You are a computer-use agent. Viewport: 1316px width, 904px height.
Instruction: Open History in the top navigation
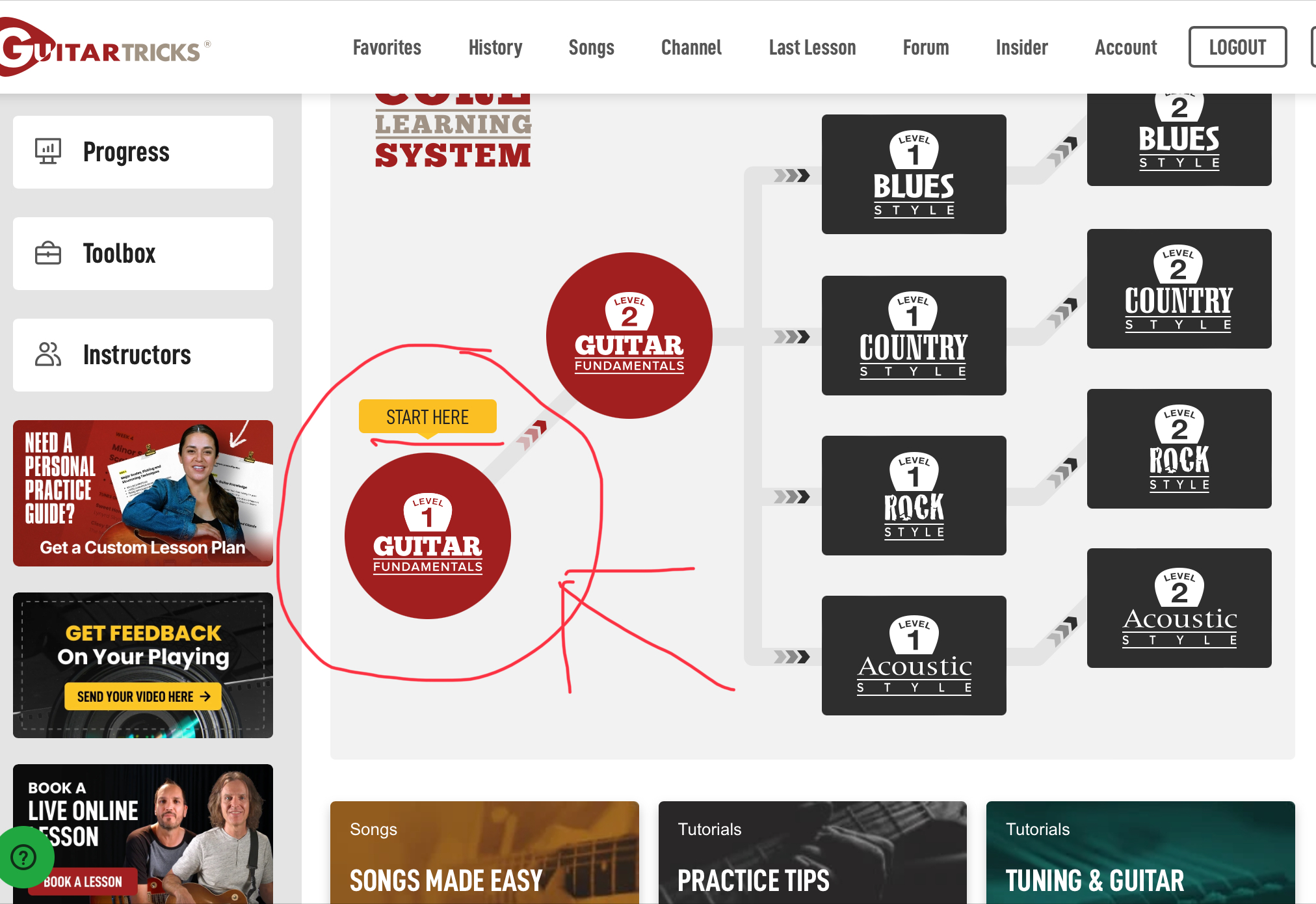click(495, 47)
